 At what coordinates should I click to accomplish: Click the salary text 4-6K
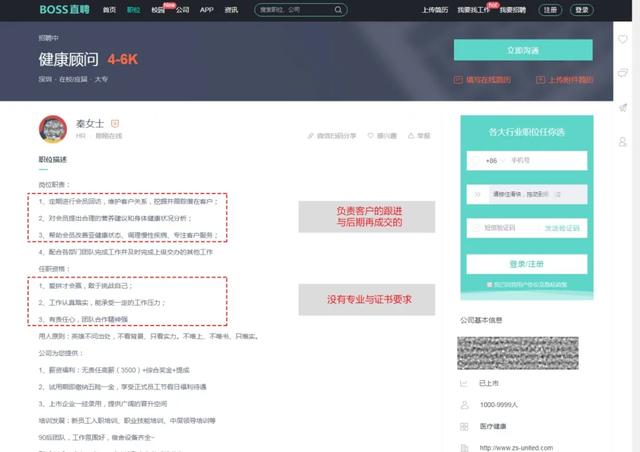pos(123,60)
